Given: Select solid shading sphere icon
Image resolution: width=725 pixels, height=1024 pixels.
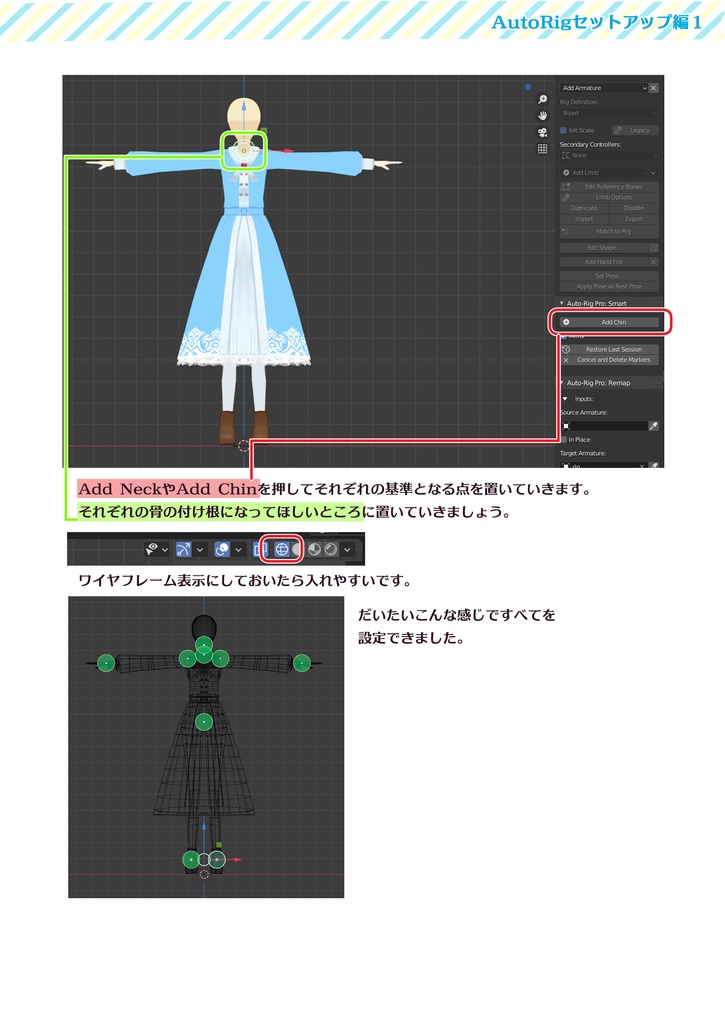Looking at the screenshot, I should [x=297, y=549].
